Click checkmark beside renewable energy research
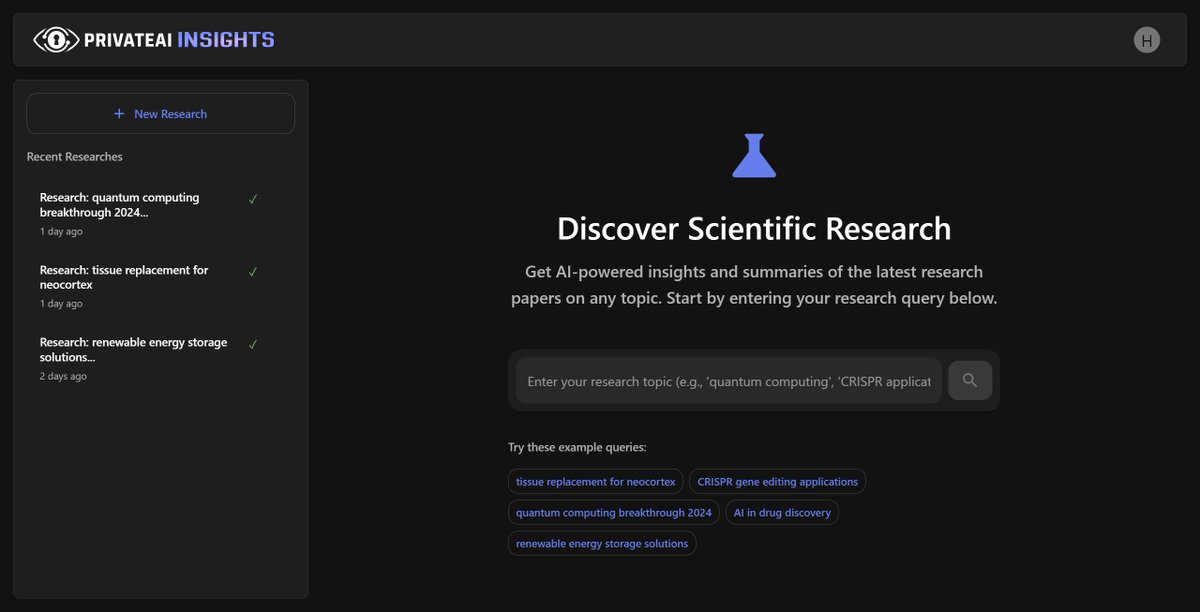Viewport: 1200px width, 612px height. (x=253, y=344)
